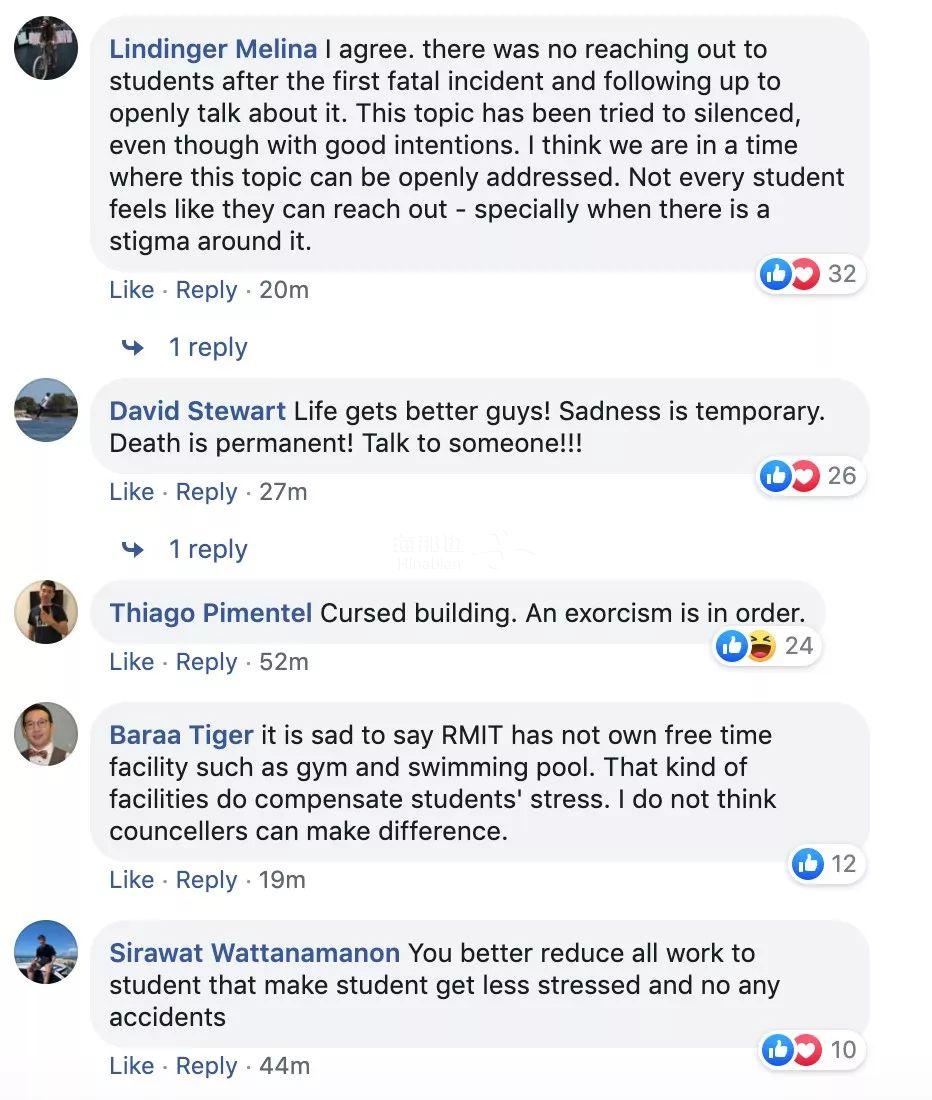Like Thiago Pimentel's comment

pyautogui.click(x=131, y=662)
